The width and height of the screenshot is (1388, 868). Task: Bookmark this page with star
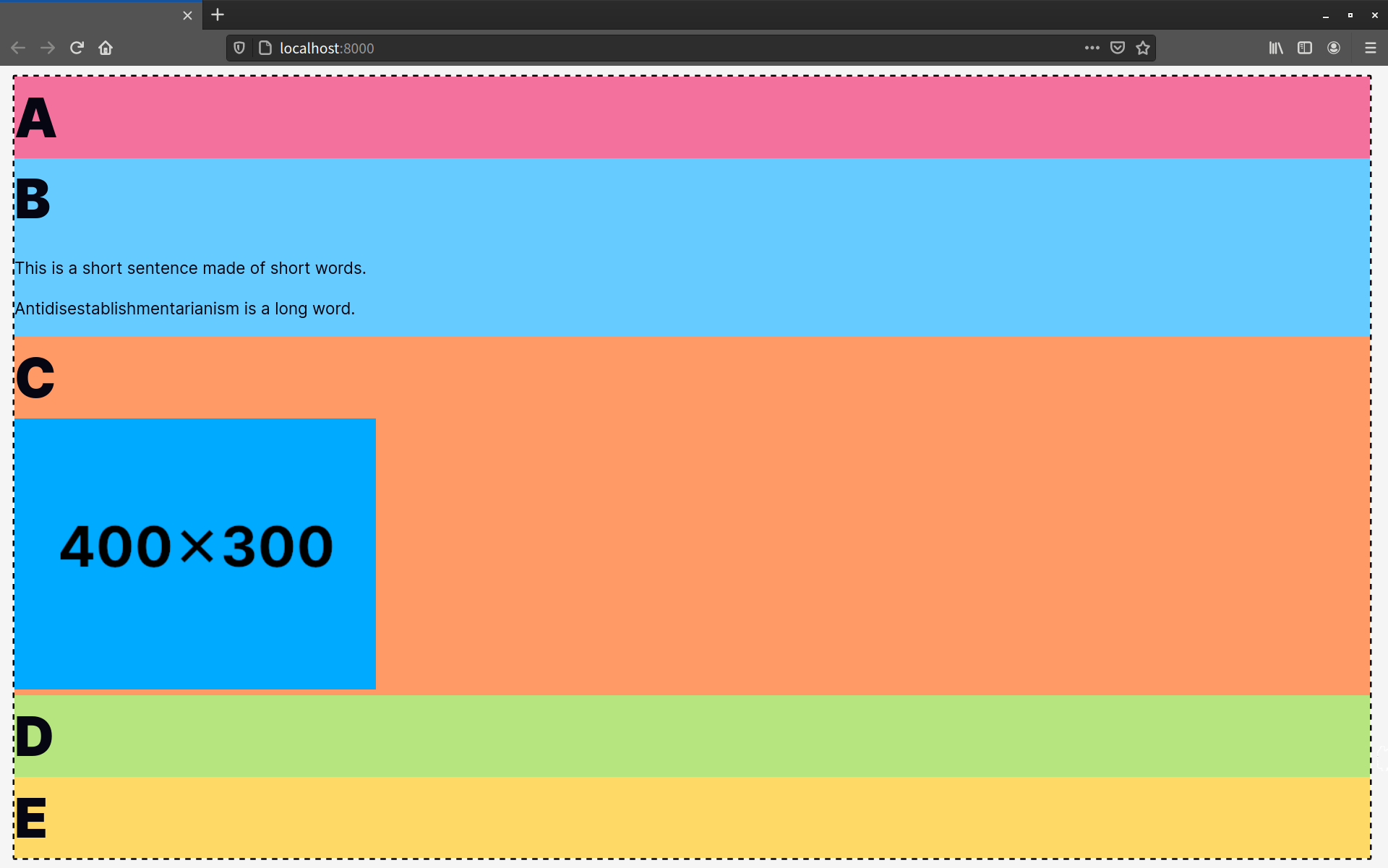1143,48
